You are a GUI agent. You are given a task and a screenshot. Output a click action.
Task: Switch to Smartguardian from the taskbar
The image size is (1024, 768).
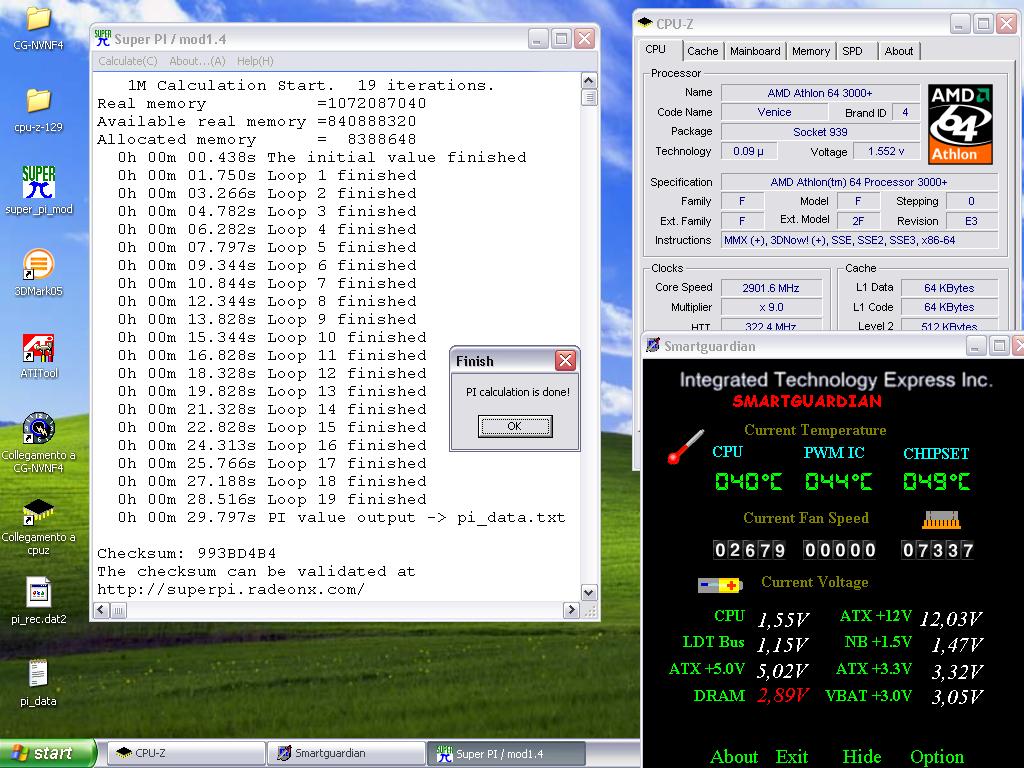346,754
